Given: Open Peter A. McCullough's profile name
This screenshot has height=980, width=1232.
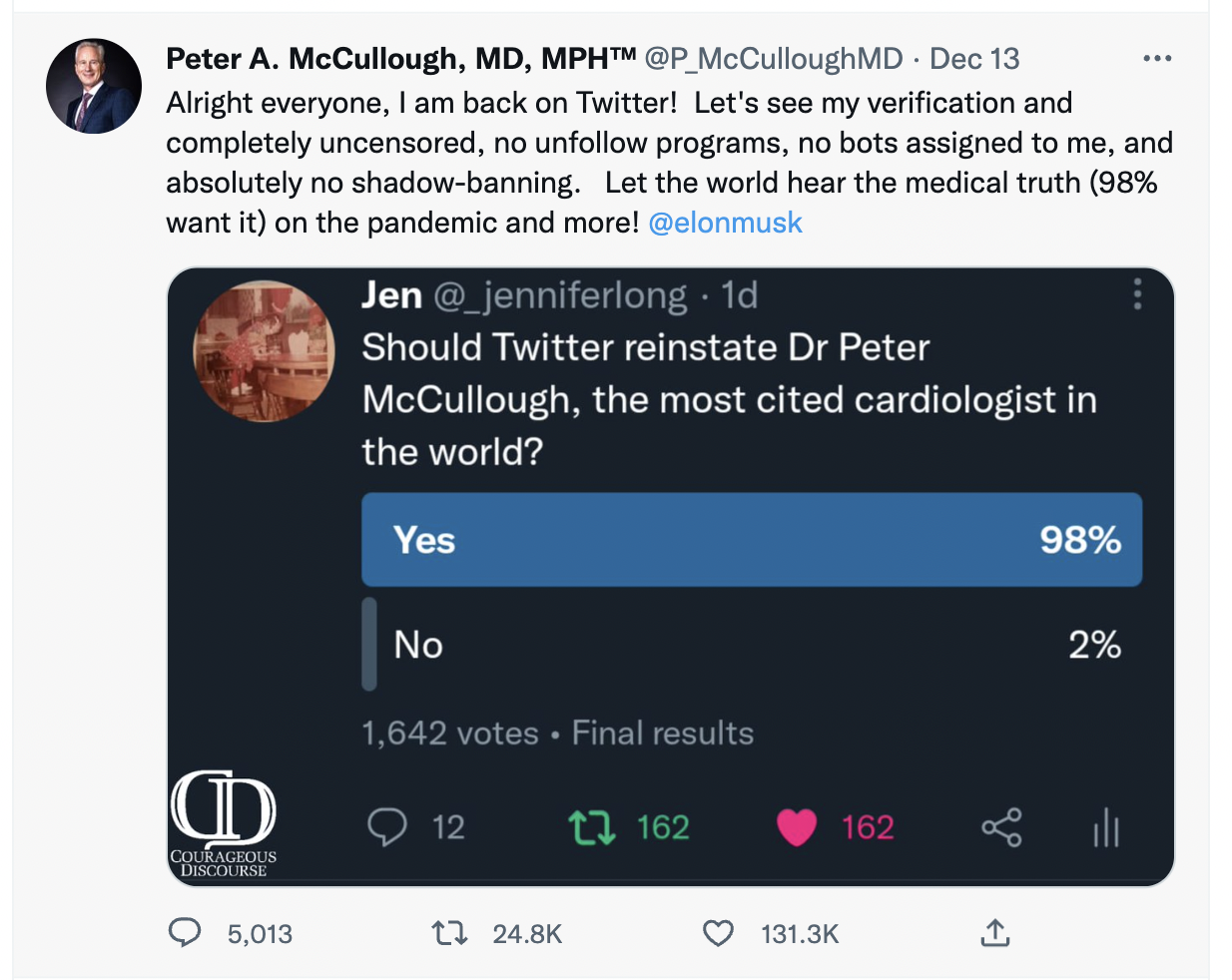Looking at the screenshot, I should (400, 59).
